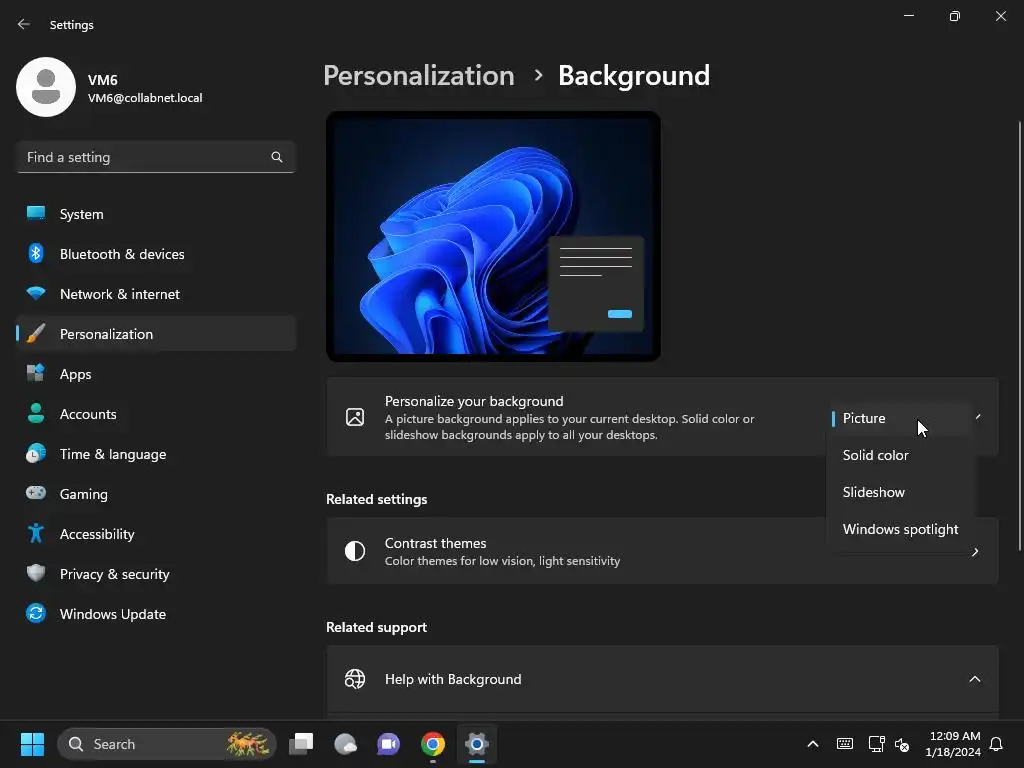1024x768 pixels.
Task: Click the VM6 user avatar
Action: [46, 87]
